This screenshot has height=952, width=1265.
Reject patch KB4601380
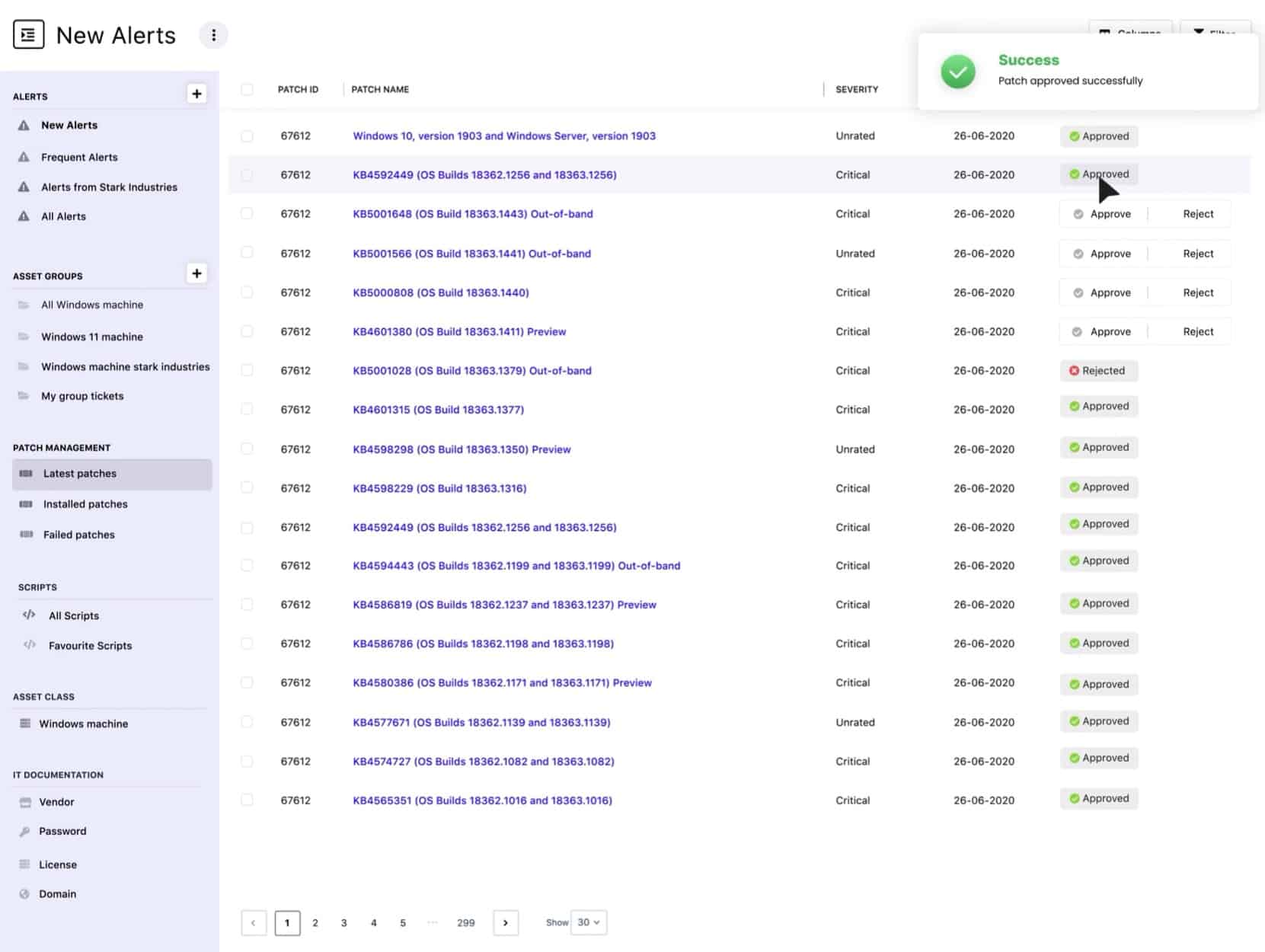pyautogui.click(x=1198, y=331)
